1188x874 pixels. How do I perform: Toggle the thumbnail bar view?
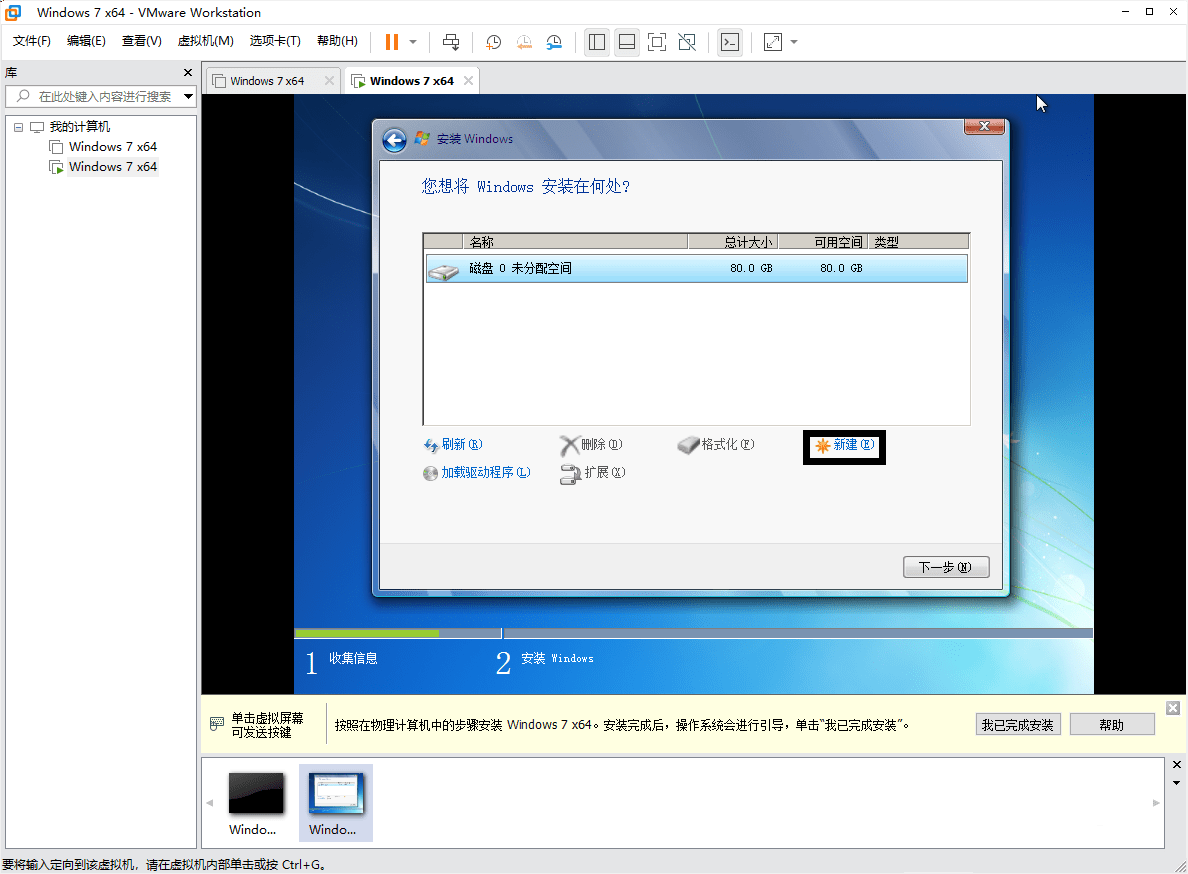coord(627,42)
